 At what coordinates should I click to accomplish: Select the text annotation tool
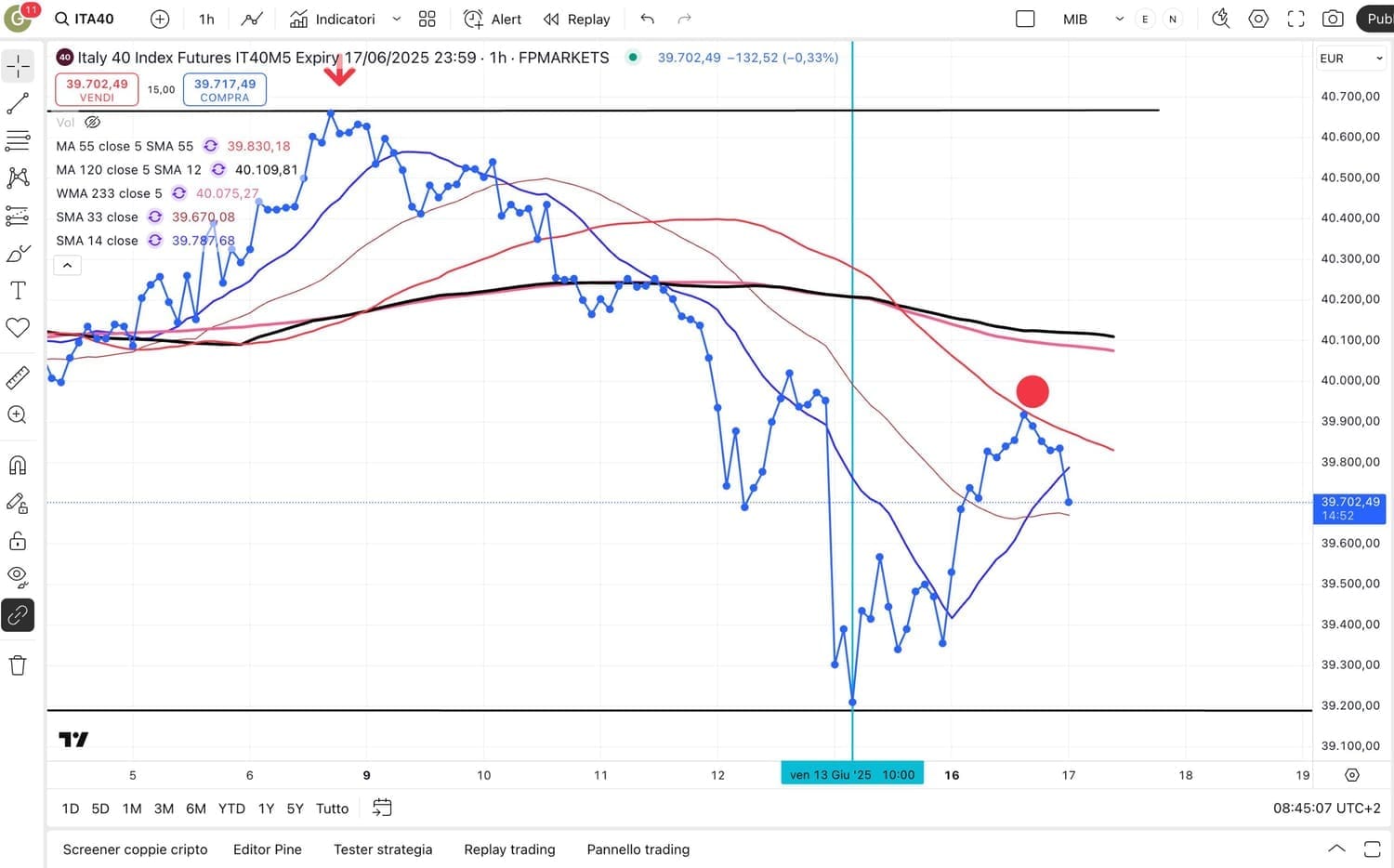coord(18,291)
